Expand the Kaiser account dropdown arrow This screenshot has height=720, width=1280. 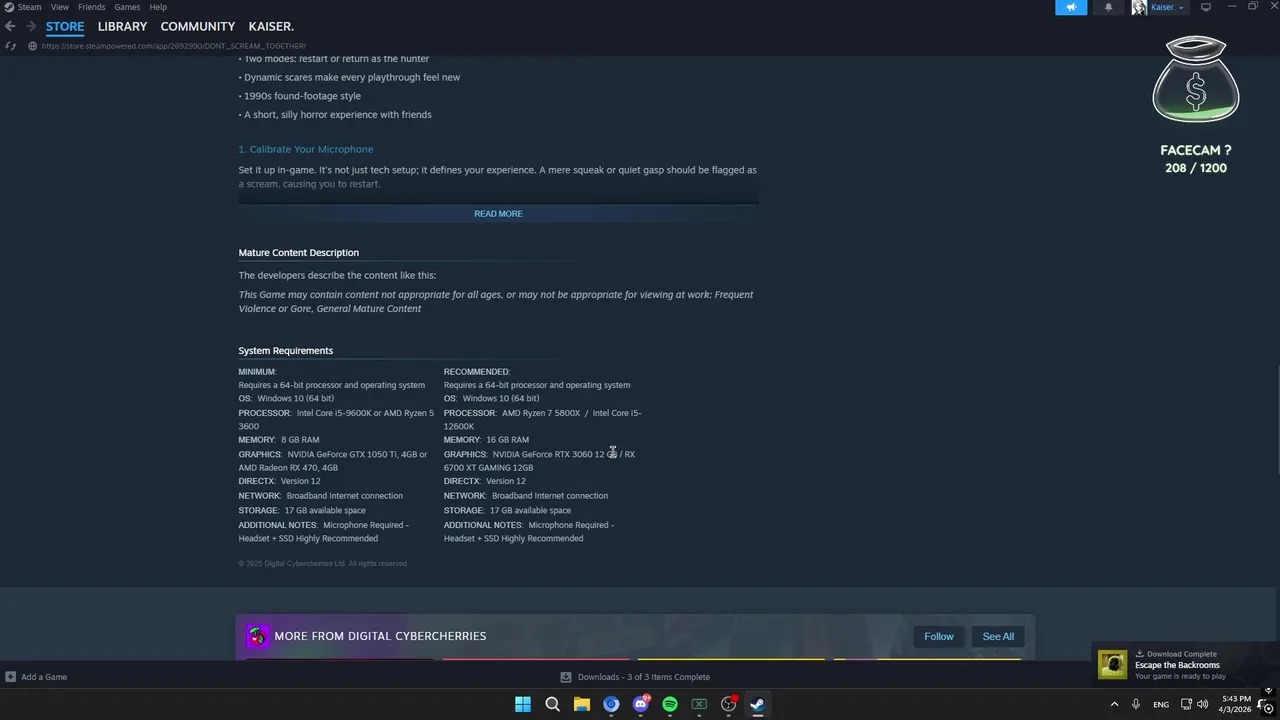point(1181,7)
